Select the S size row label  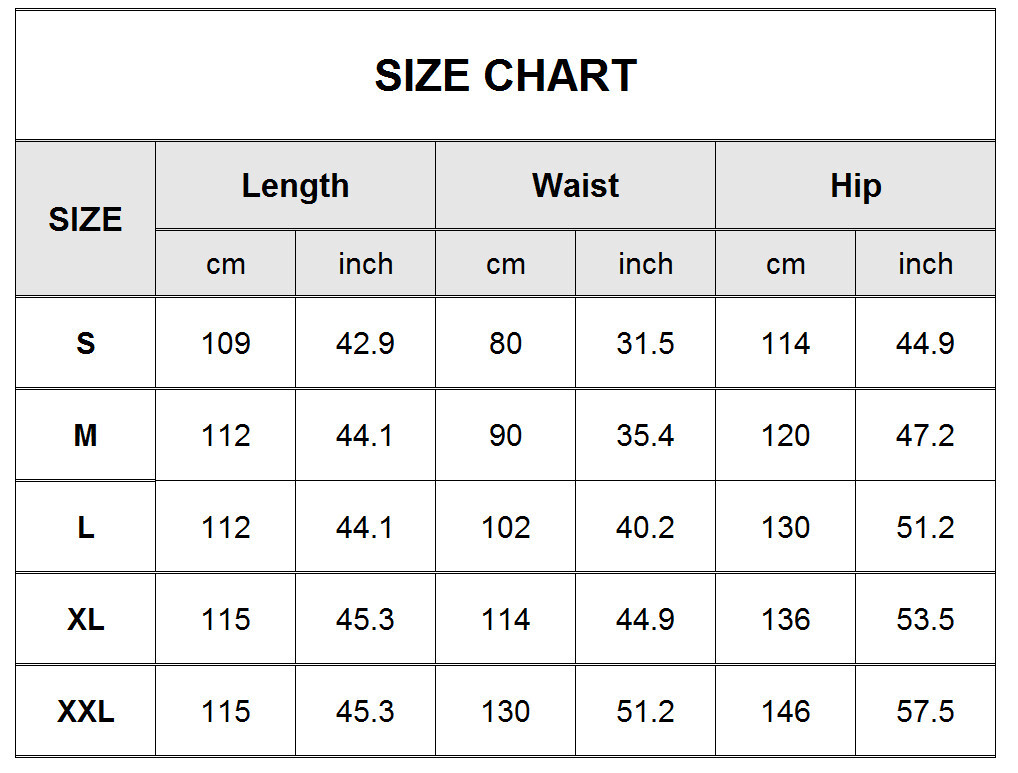click(x=85, y=343)
